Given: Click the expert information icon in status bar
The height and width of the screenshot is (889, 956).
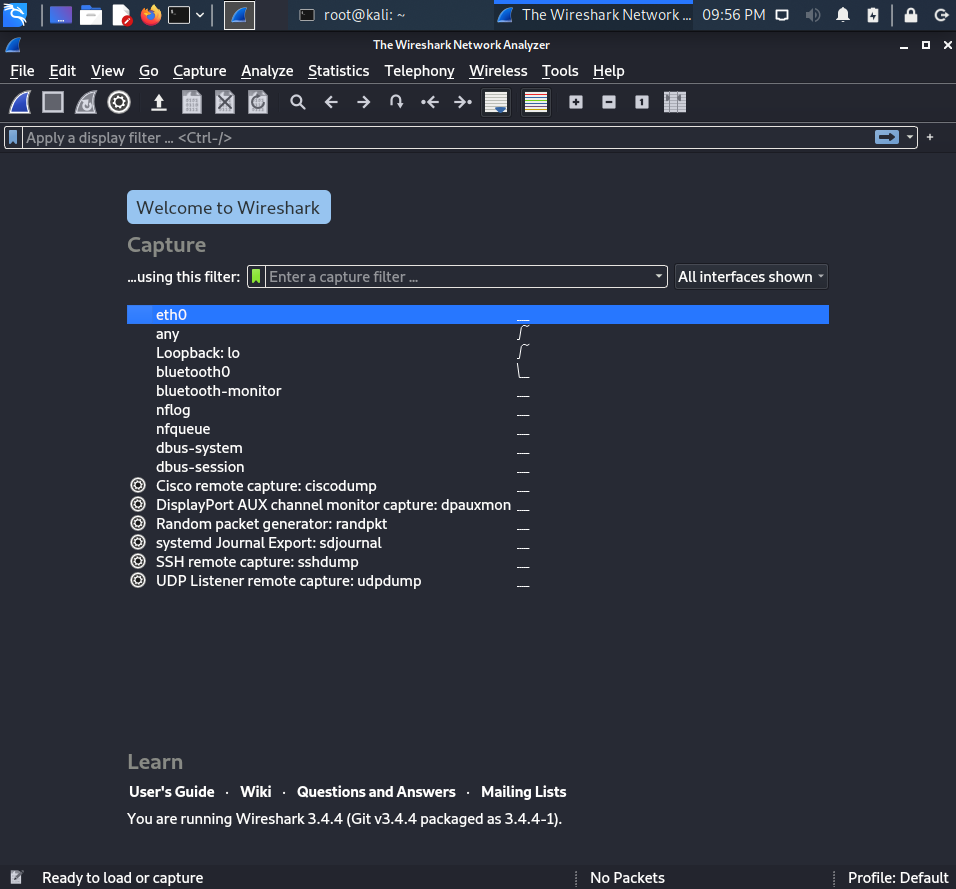Looking at the screenshot, I should [16, 877].
